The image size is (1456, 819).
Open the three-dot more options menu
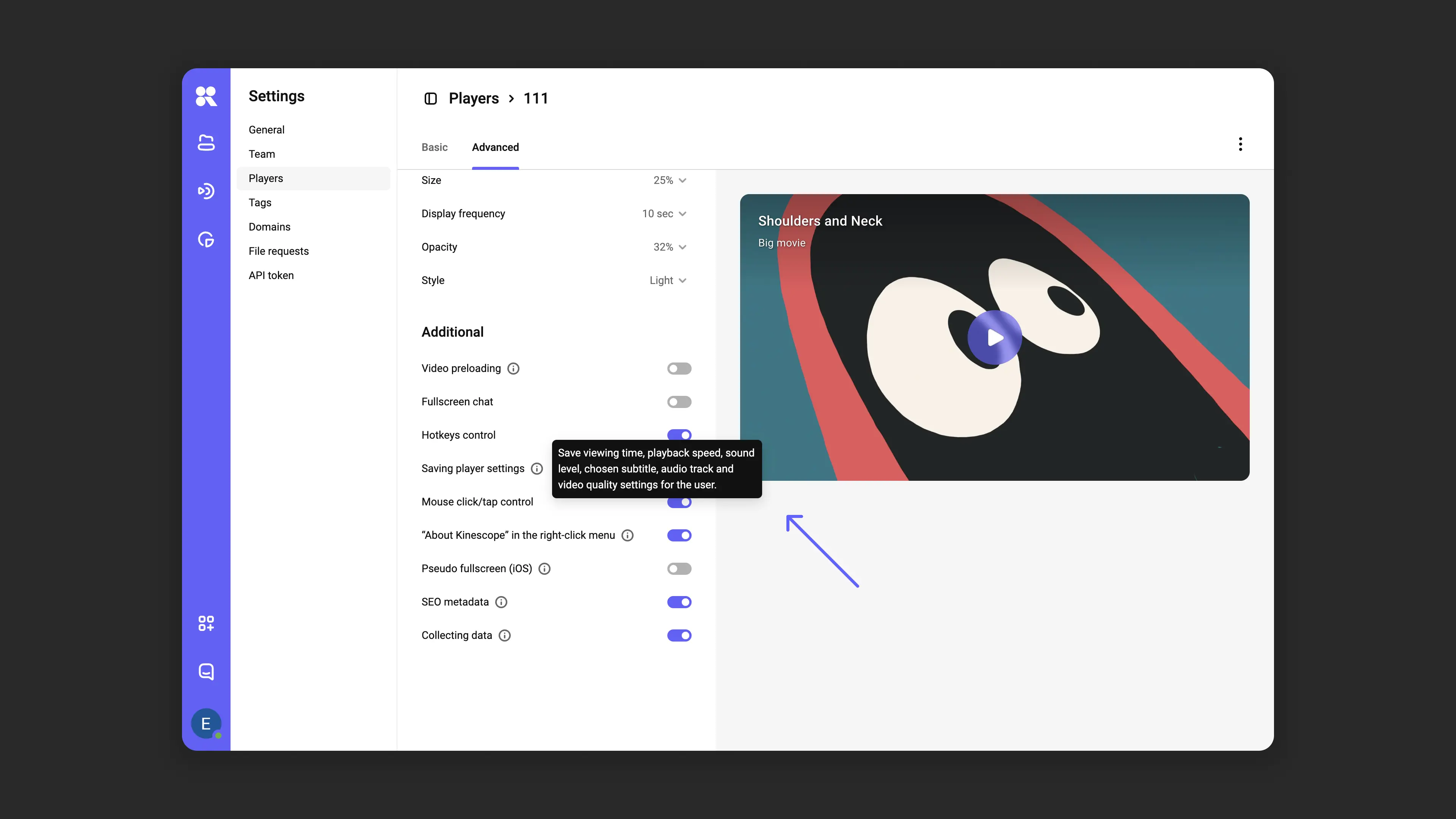[1240, 144]
